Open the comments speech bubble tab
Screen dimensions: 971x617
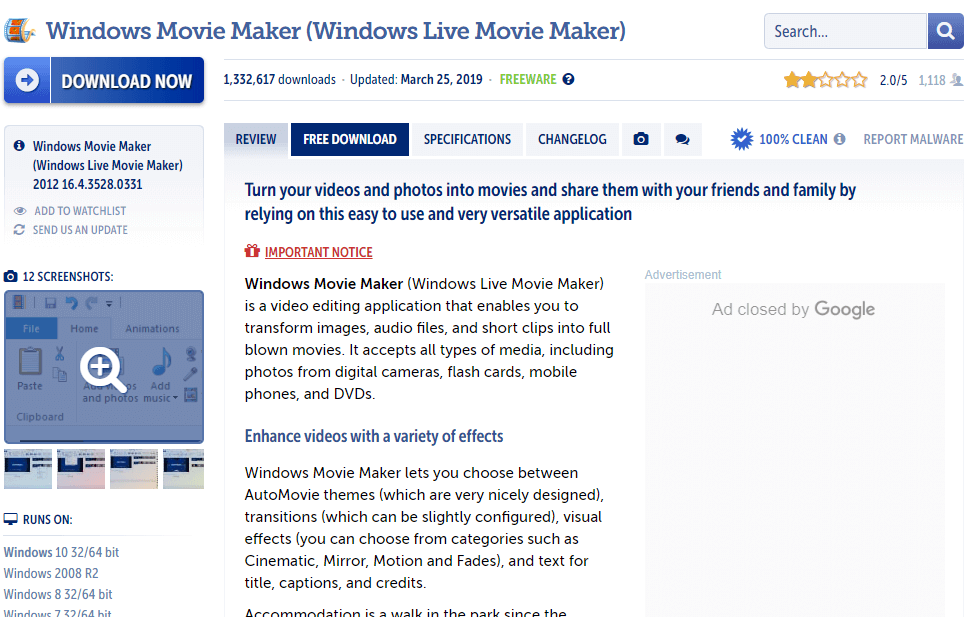[x=682, y=139]
